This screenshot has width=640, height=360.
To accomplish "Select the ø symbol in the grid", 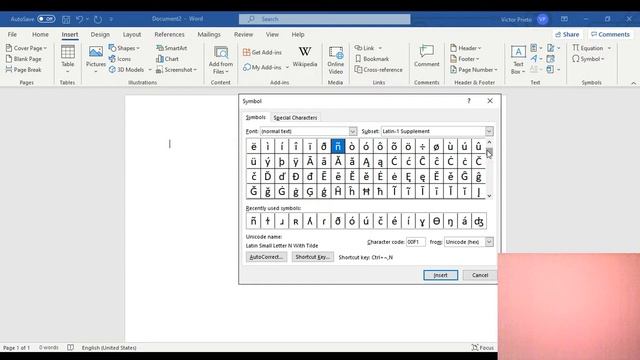I will coord(436,146).
